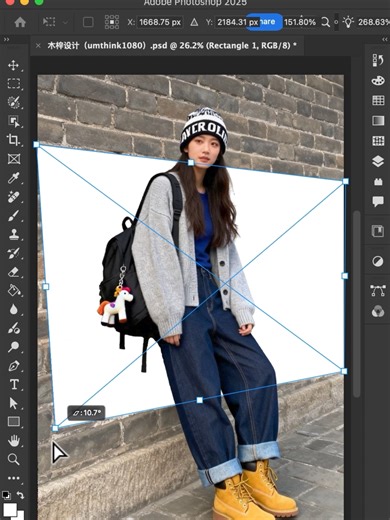
Task: Open the Adjustments panel
Action: point(378,261)
